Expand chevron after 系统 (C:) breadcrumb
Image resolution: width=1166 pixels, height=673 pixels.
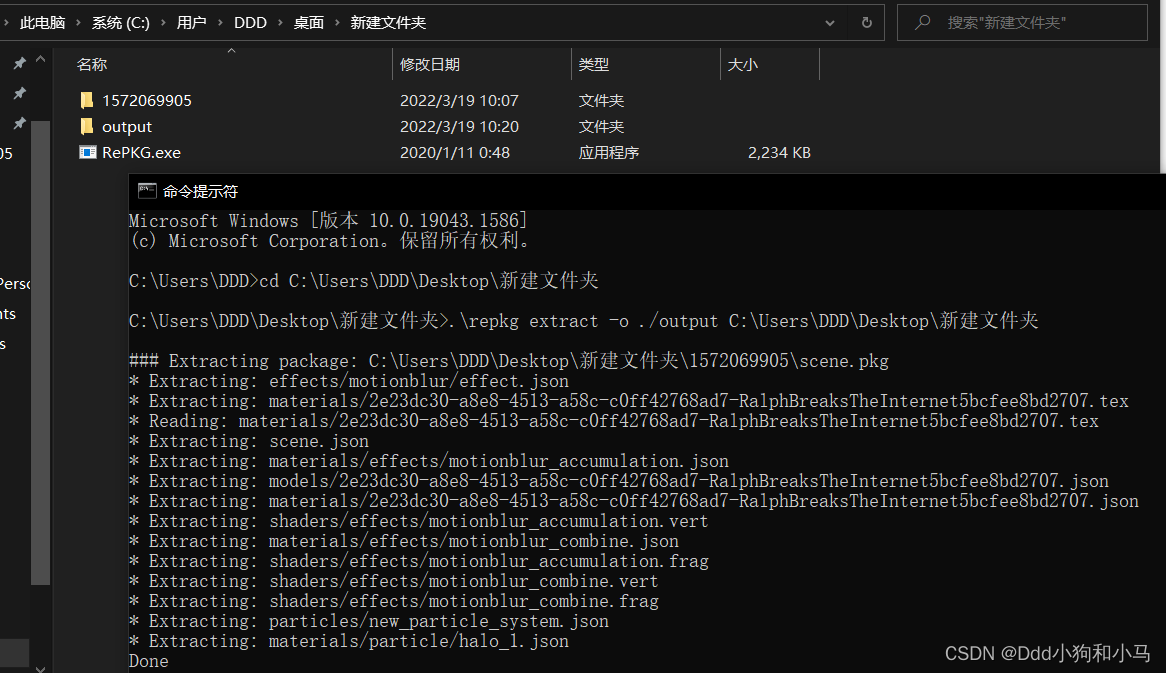click(x=164, y=23)
